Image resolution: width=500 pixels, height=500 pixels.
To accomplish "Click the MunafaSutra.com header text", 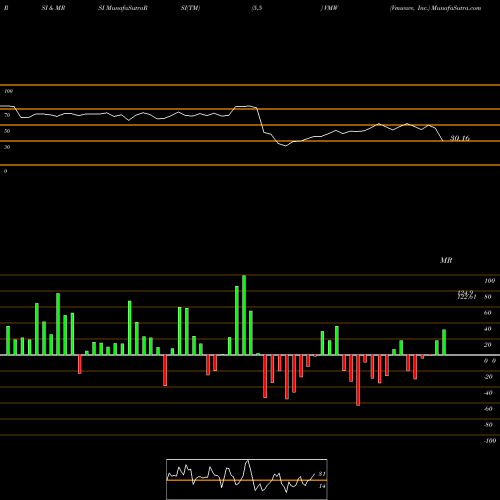I will pos(456,8).
